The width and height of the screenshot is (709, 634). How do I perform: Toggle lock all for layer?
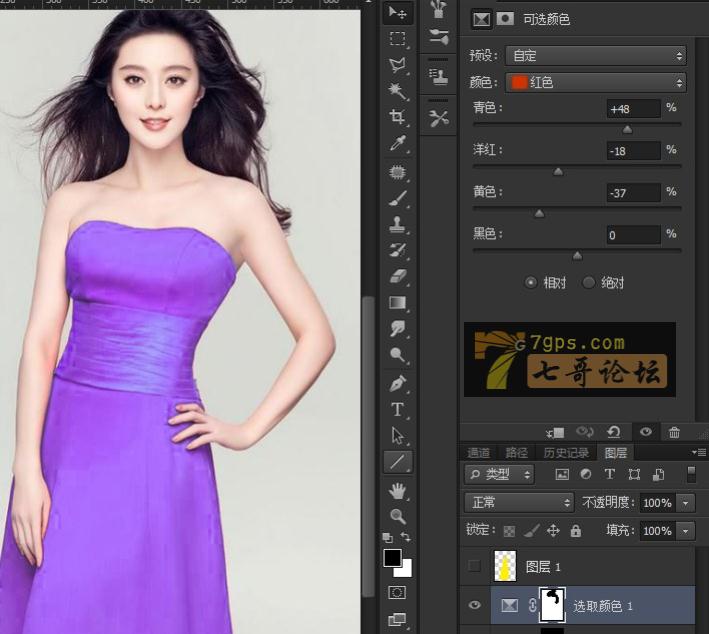point(575,530)
